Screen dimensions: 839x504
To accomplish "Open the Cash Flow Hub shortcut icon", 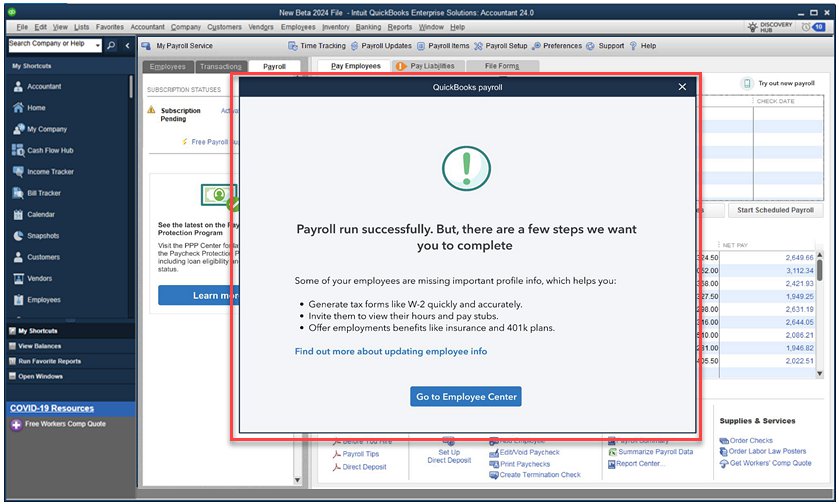I will (18, 150).
